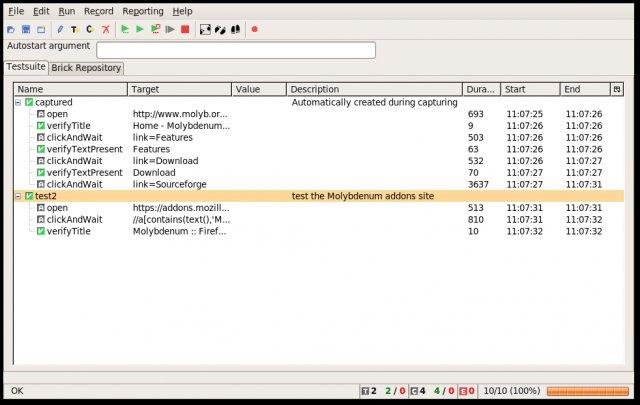Click status icon of clickAndWait link=Features
Viewport: 640px width, 405px height.
tap(40, 138)
